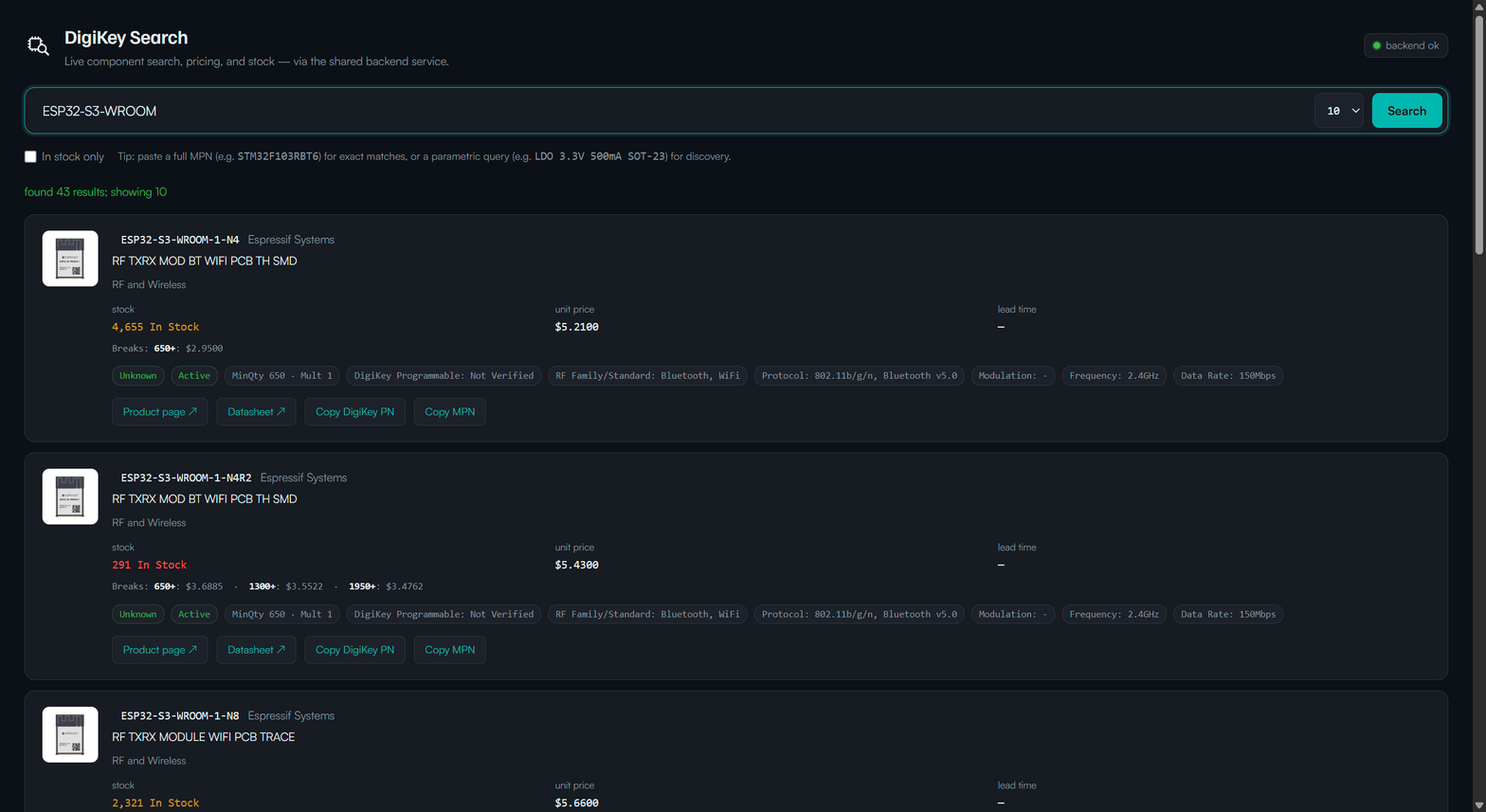Select the ESP32-S3-WROOM-1-N4R2 part number text
The width and height of the screenshot is (1486, 812).
(x=186, y=478)
